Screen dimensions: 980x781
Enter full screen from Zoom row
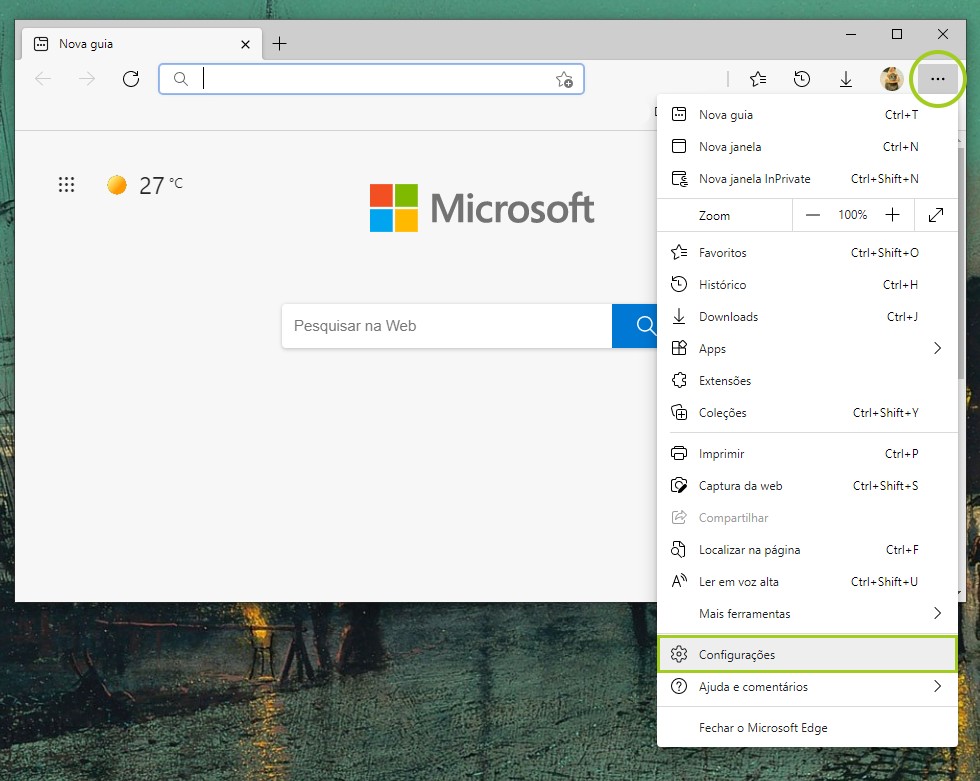coord(936,215)
